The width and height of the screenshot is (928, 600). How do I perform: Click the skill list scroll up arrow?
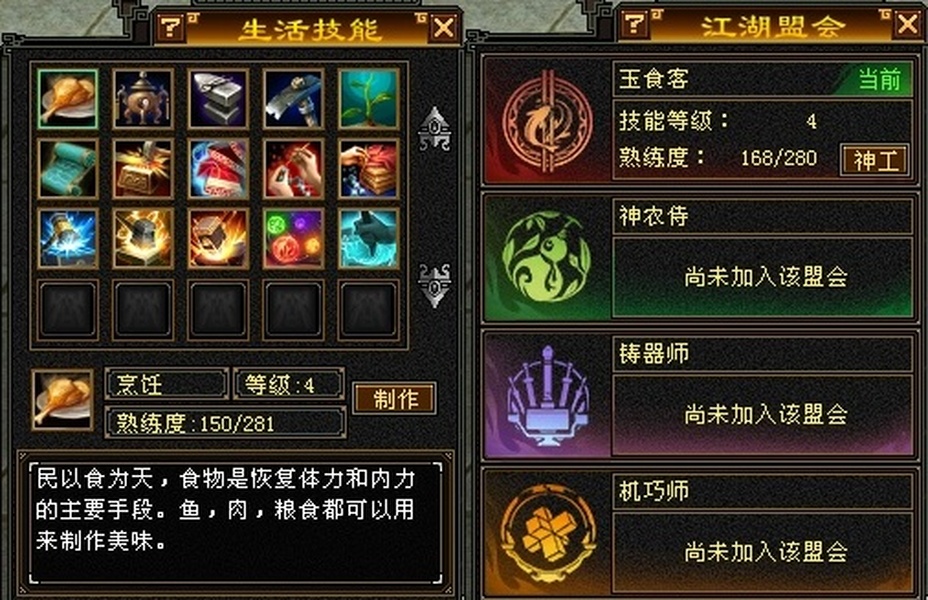pyautogui.click(x=434, y=128)
